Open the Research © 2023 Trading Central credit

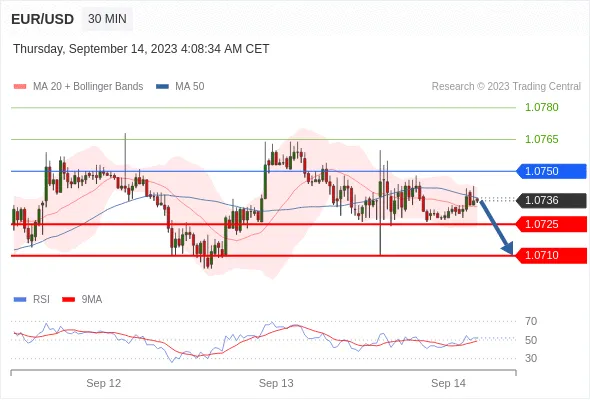[x=506, y=87]
